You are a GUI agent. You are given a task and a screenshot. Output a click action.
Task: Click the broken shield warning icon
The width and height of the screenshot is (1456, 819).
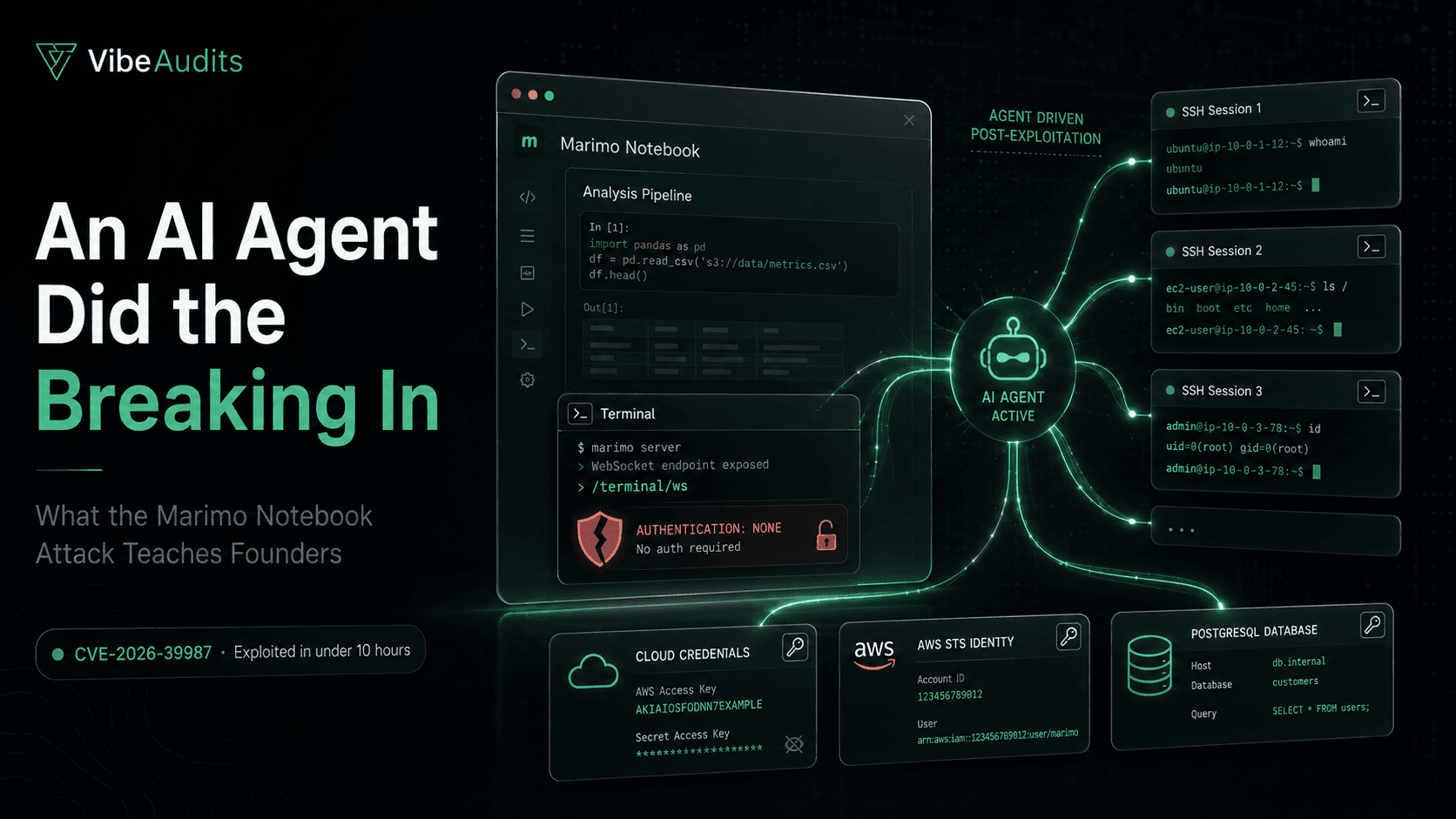(600, 539)
